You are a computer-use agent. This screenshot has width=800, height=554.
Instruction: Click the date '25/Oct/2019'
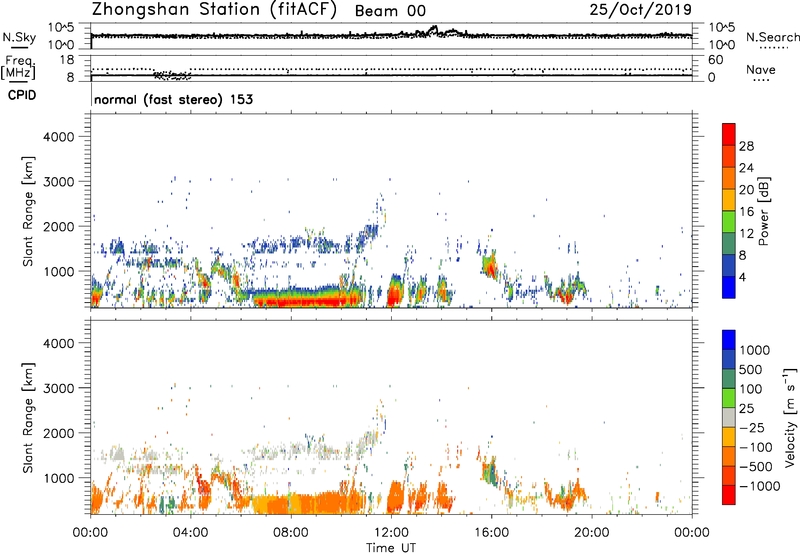pos(641,10)
